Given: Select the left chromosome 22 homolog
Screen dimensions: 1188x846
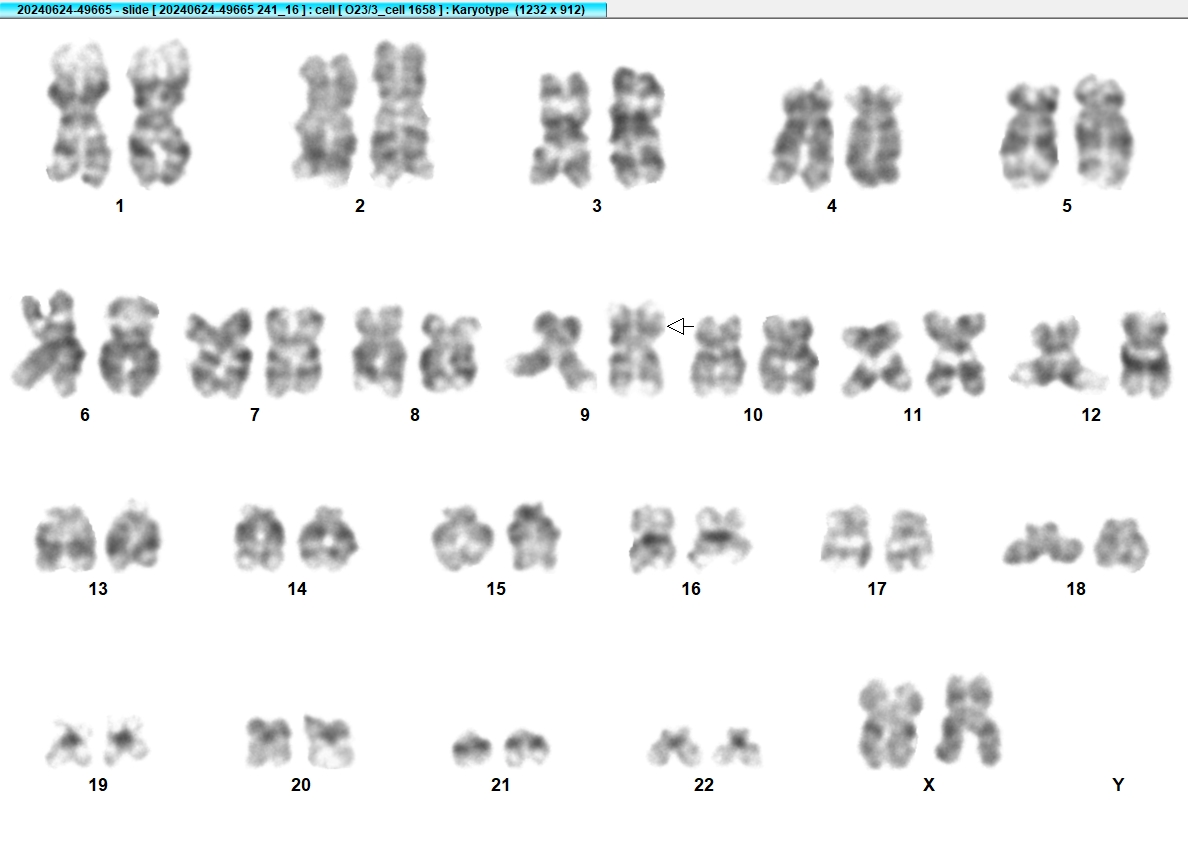Looking at the screenshot, I should pyautogui.click(x=674, y=747).
